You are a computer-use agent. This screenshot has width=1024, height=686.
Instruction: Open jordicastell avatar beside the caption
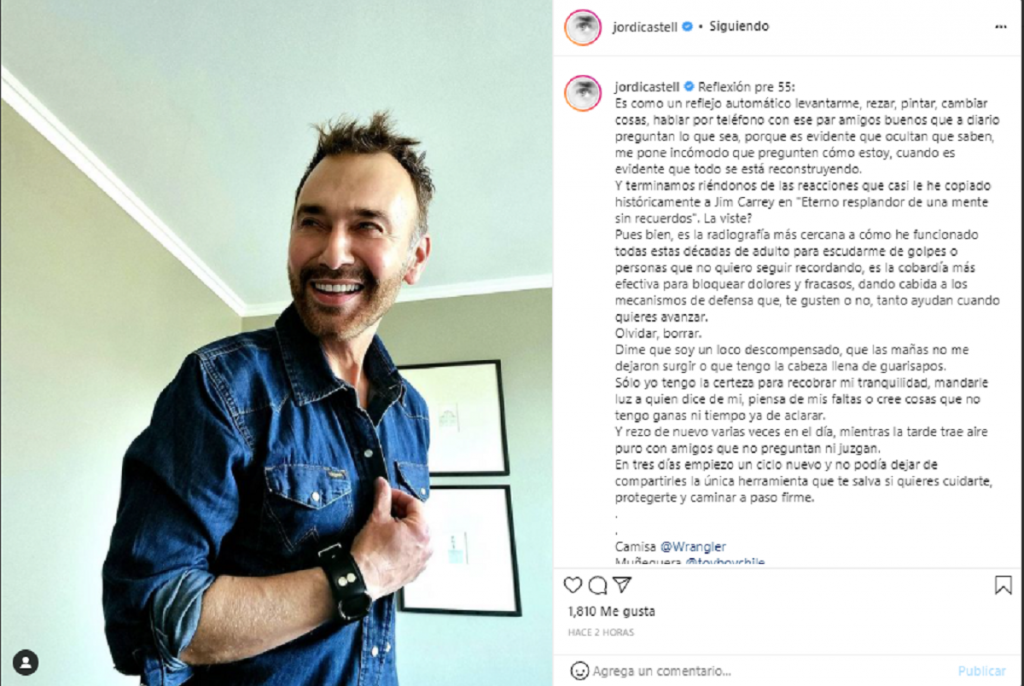tap(583, 93)
